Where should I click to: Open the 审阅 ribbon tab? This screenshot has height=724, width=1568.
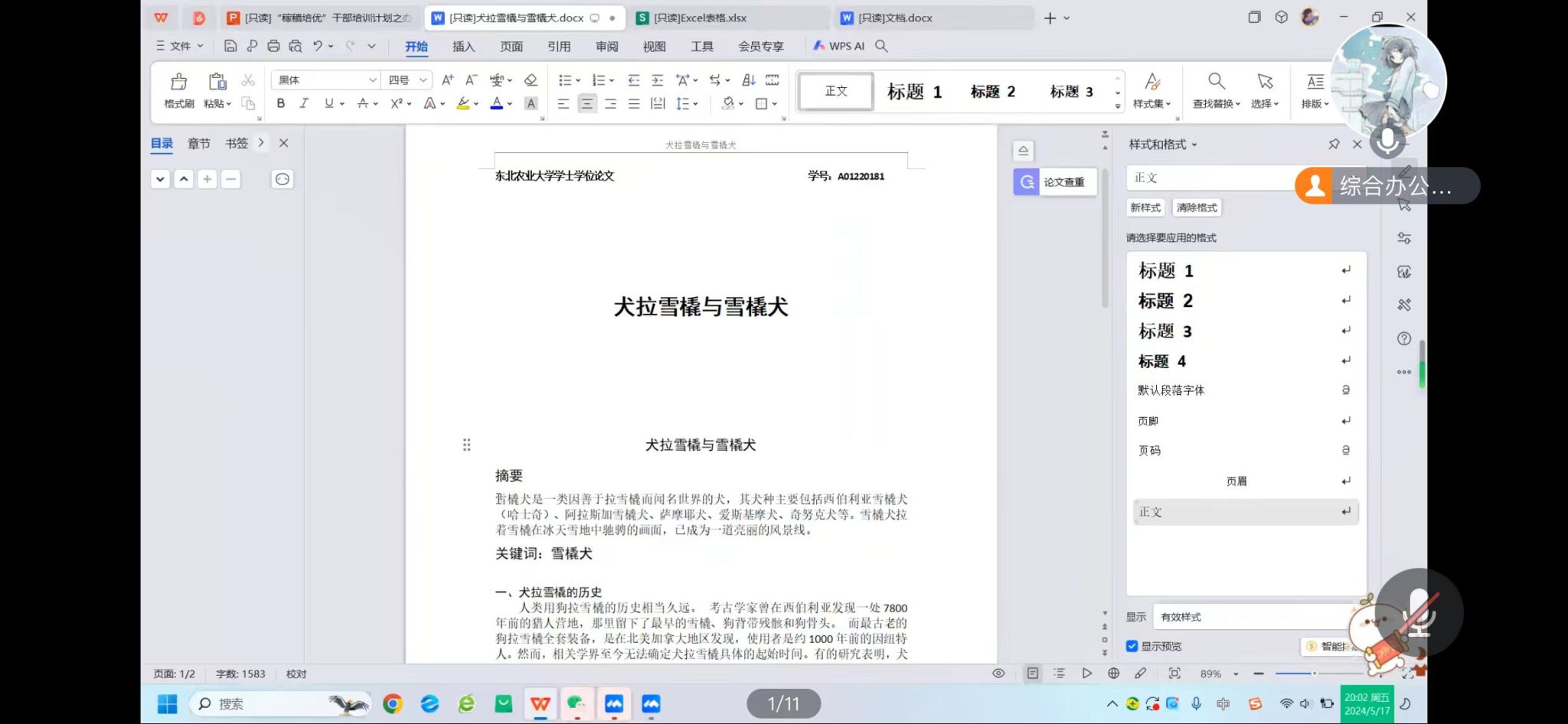(606, 46)
